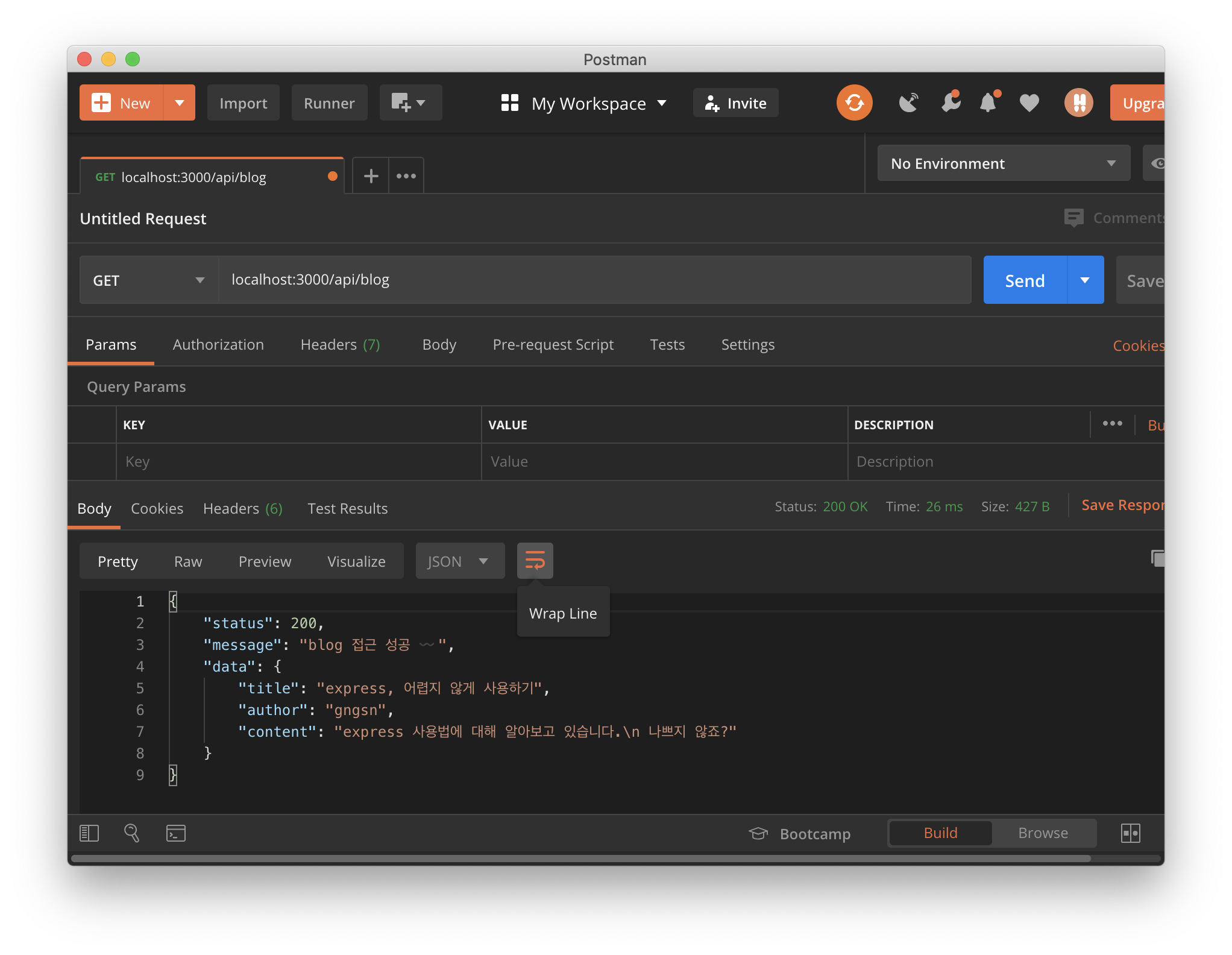
Task: Open the JSON format dropdown
Action: (459, 561)
